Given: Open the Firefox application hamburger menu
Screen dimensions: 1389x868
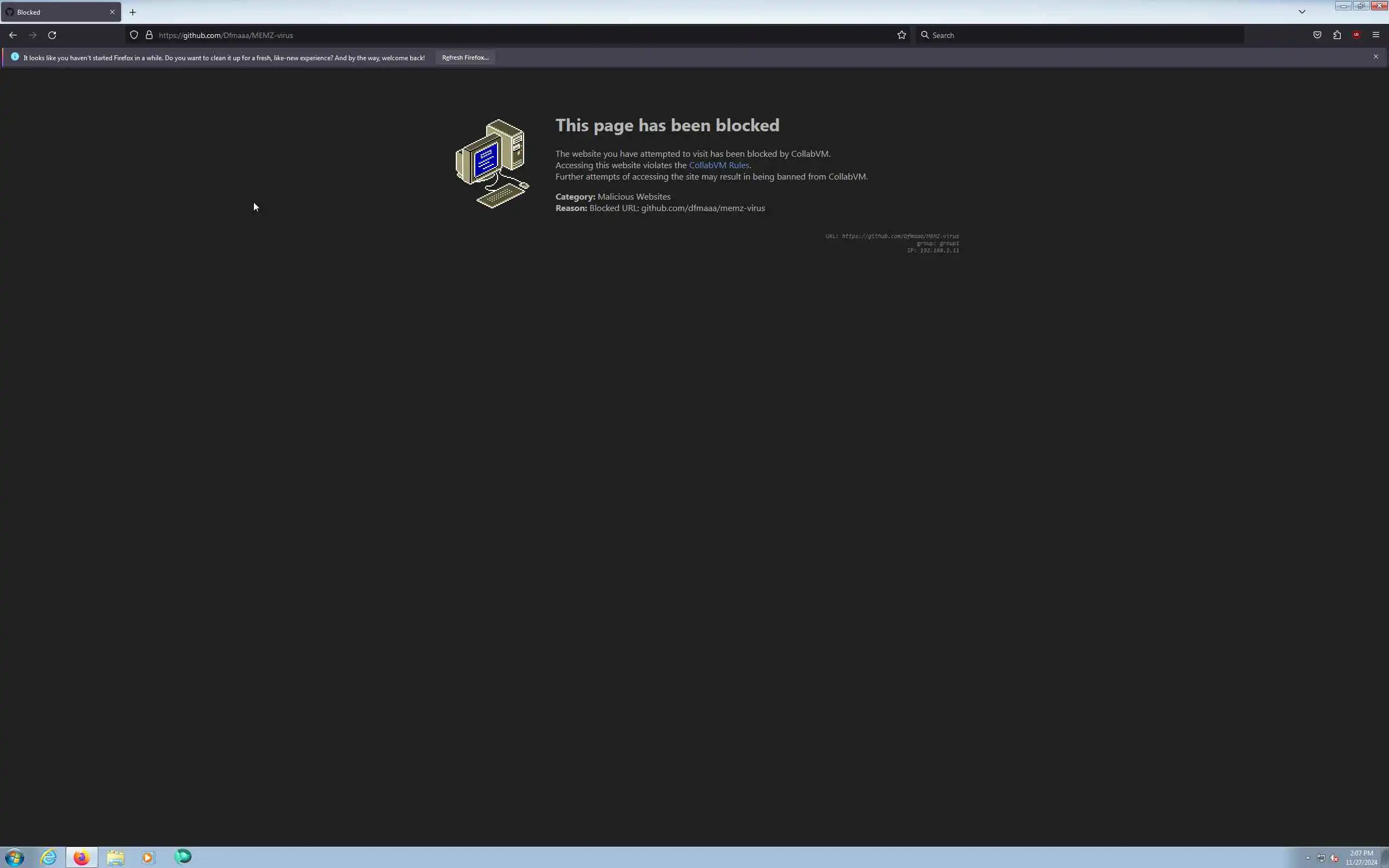Looking at the screenshot, I should tap(1376, 35).
